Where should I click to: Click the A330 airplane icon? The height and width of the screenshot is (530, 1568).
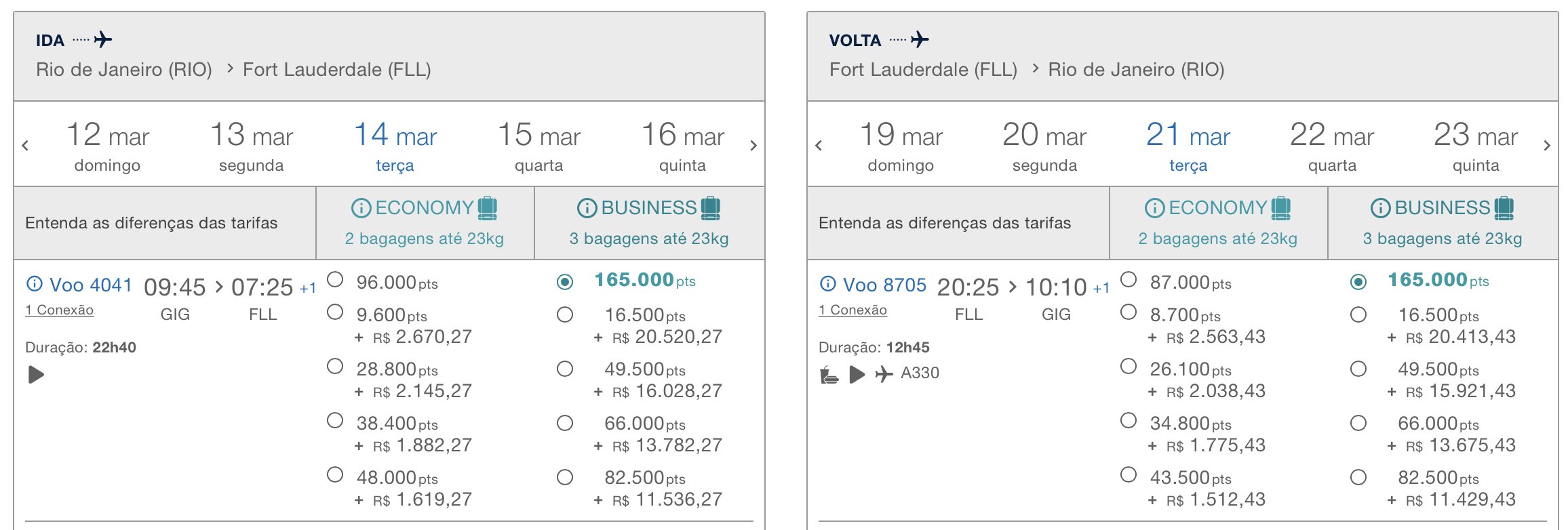[884, 373]
